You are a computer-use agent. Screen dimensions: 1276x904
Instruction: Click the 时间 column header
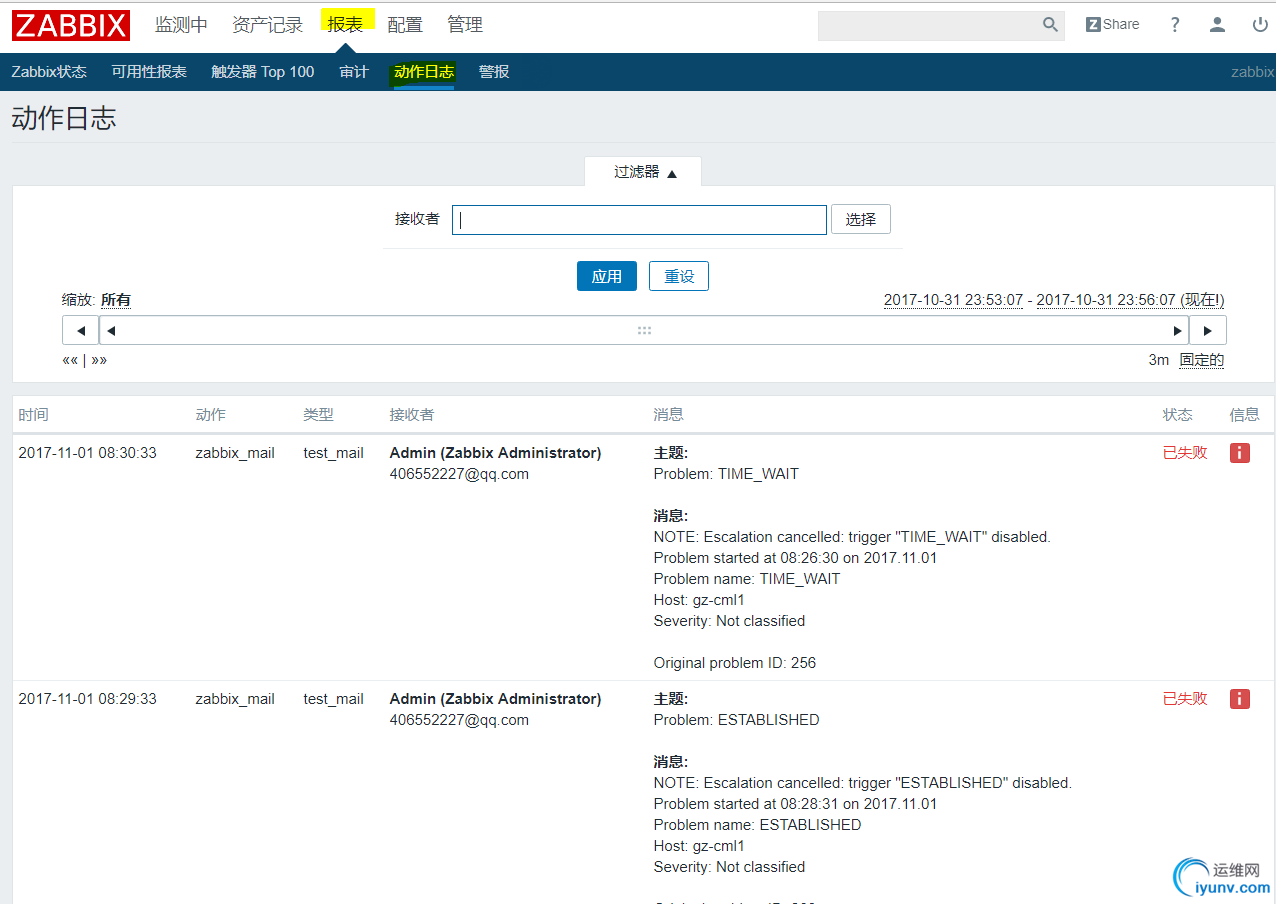point(33,414)
